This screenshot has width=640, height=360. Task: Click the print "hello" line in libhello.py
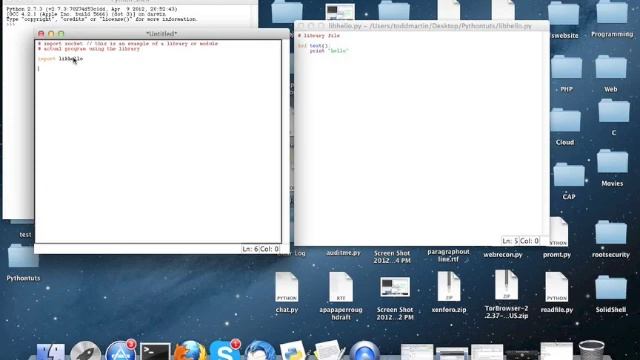[x=329, y=51]
